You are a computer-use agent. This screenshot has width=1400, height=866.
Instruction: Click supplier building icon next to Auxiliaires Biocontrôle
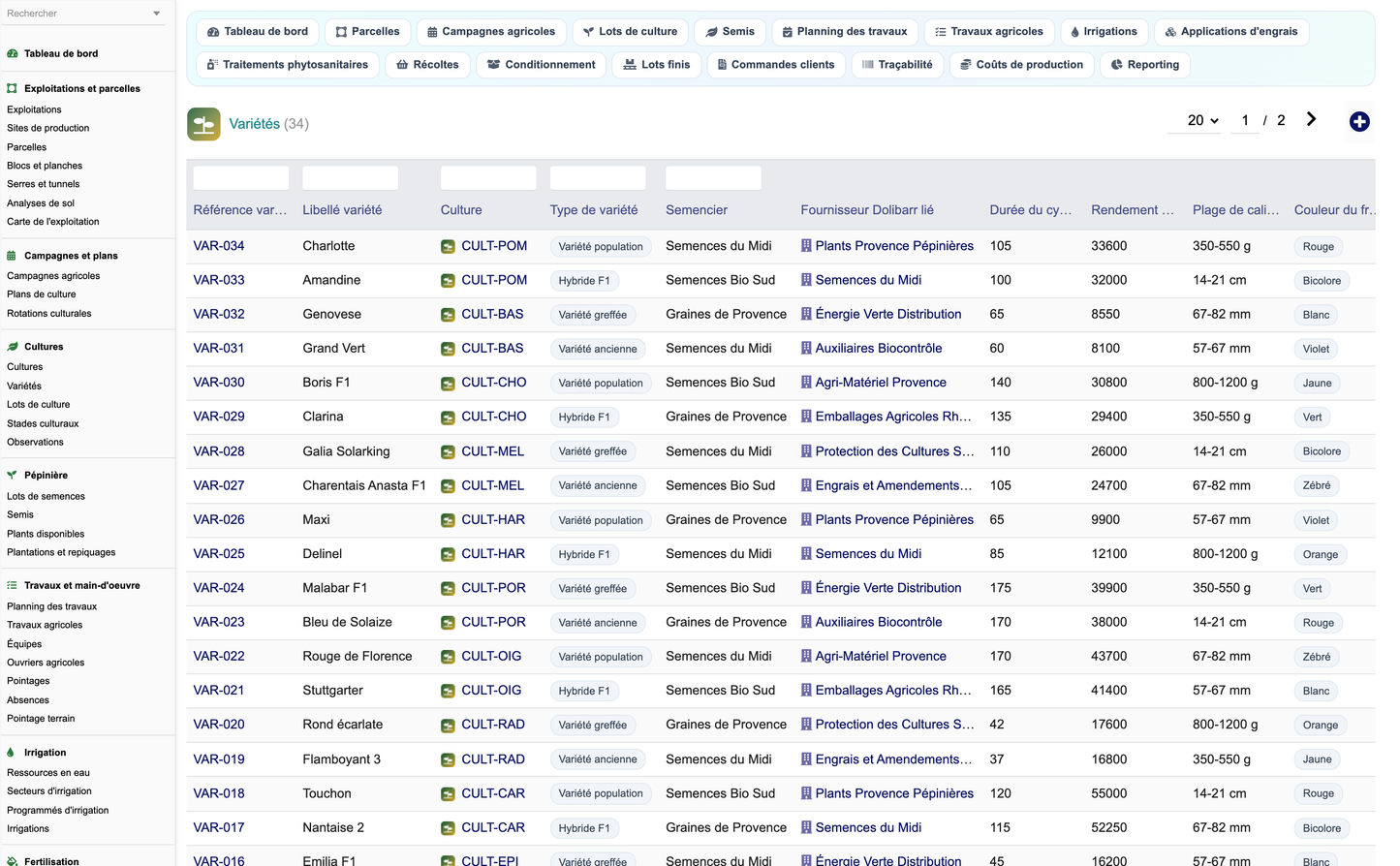(806, 348)
